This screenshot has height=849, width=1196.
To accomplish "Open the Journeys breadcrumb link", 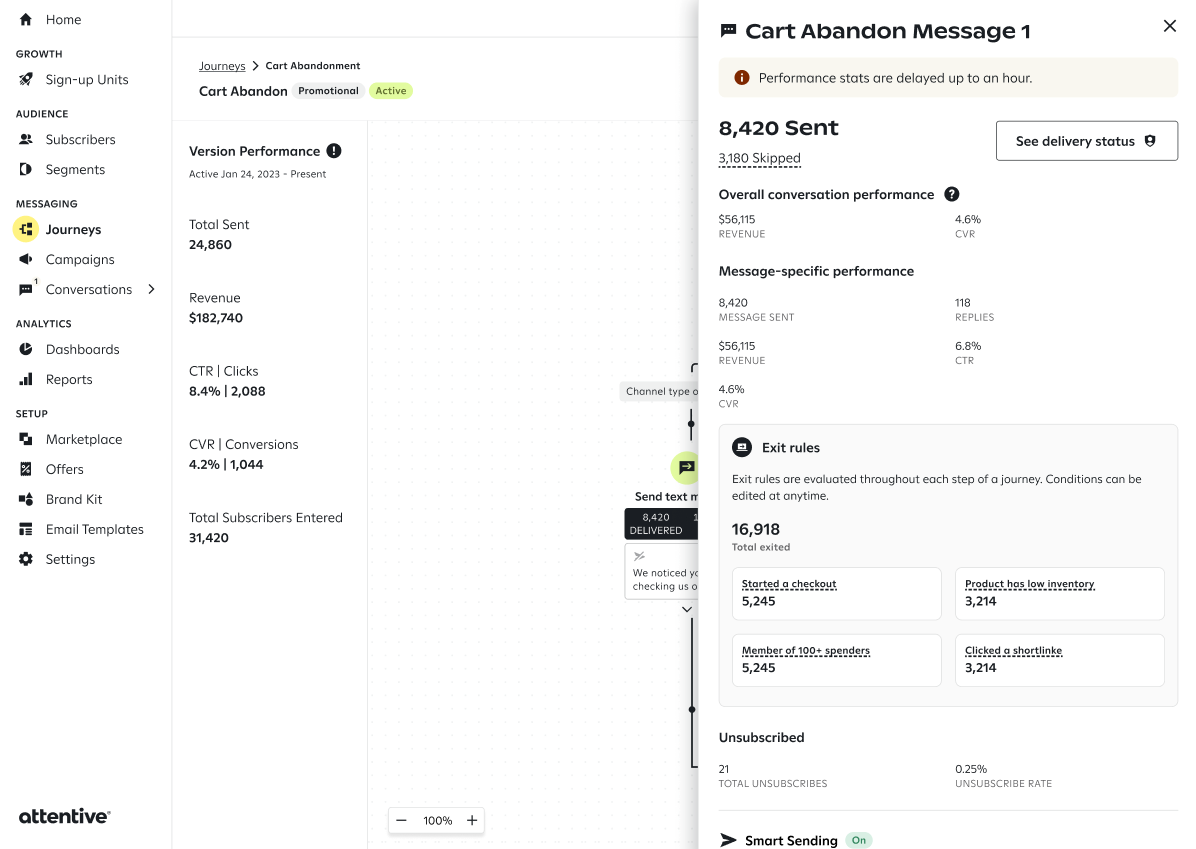I will (222, 66).
